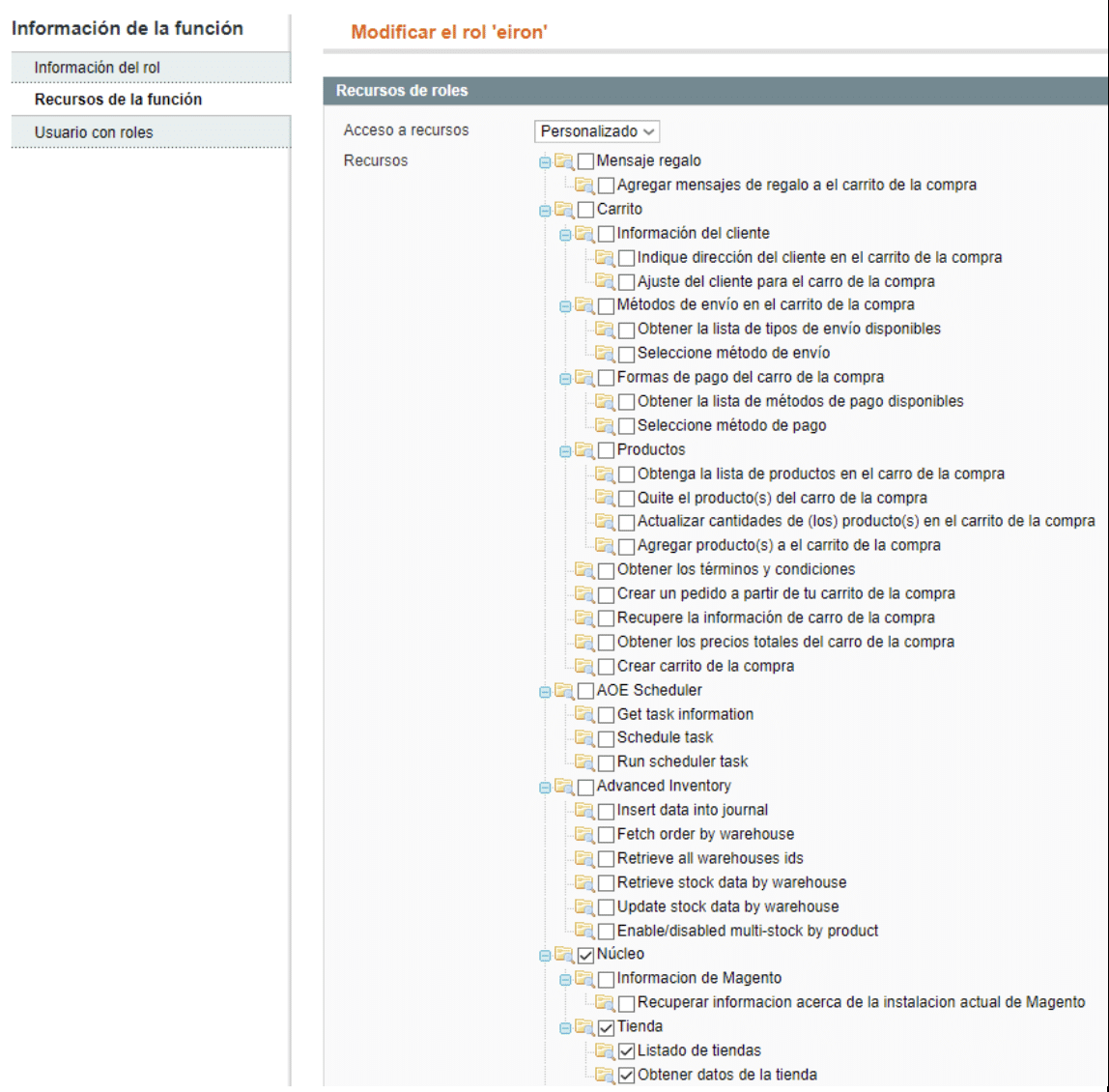Collapse the Carrito tree node
The image size is (1109, 1092).
545,211
